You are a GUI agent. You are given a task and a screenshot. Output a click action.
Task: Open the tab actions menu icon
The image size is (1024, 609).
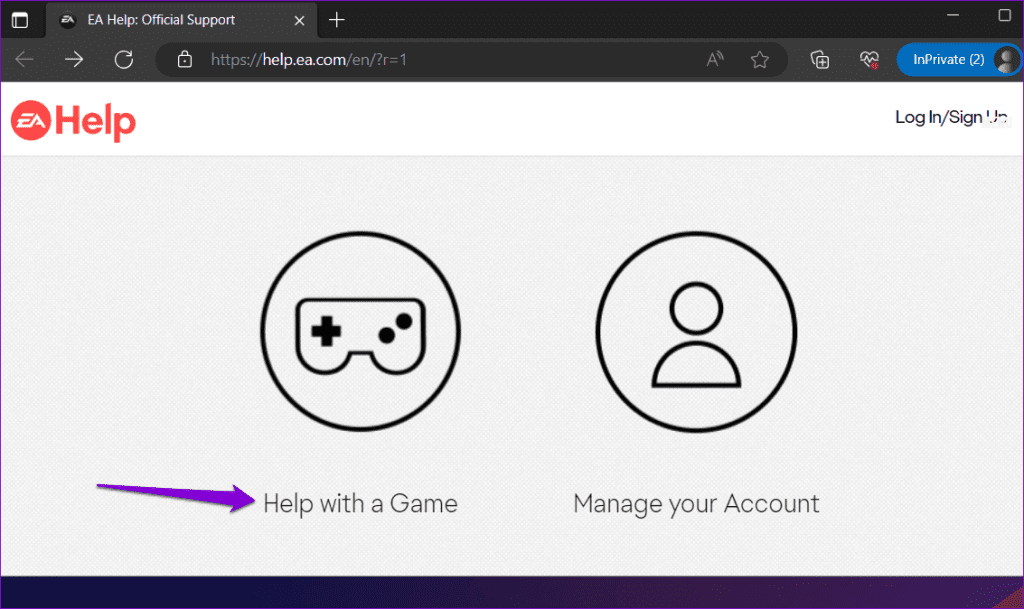(20, 20)
